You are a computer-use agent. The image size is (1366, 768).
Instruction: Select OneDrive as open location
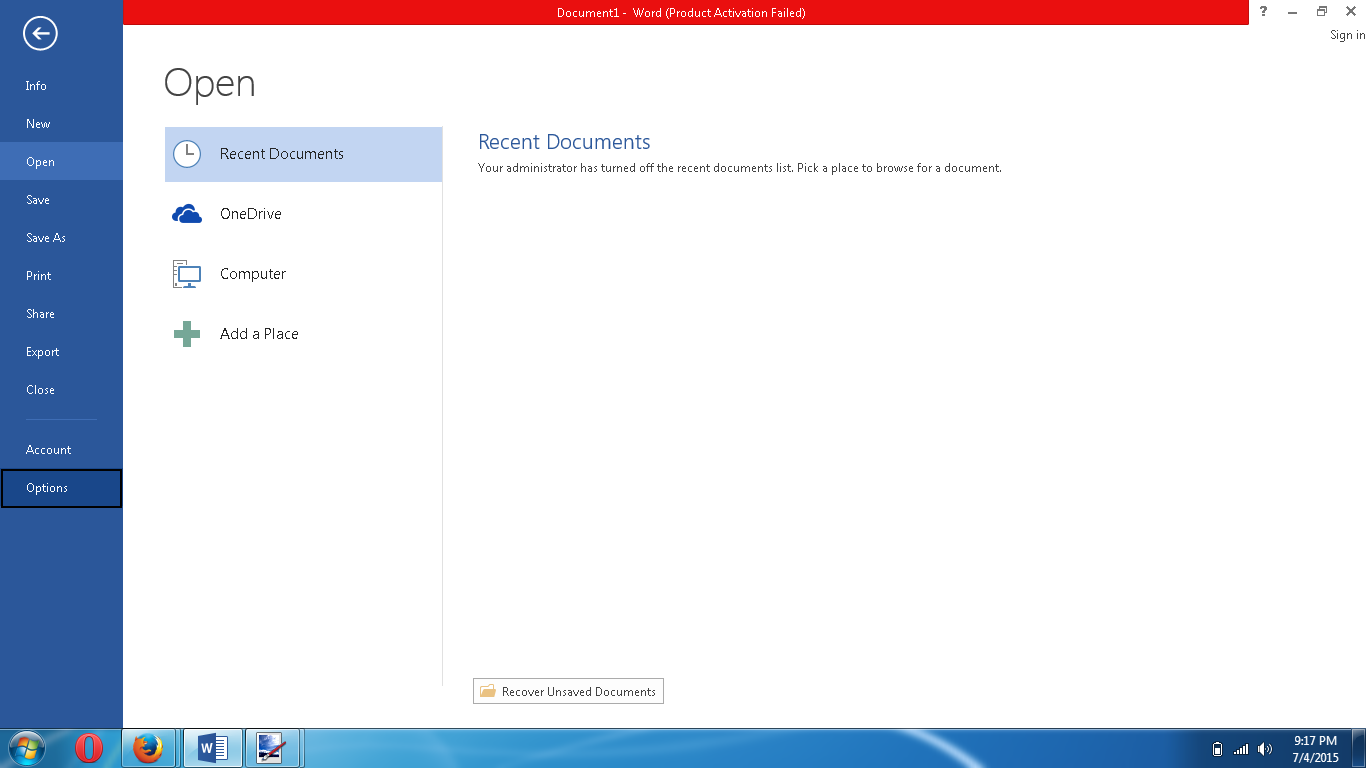pyautogui.click(x=303, y=214)
